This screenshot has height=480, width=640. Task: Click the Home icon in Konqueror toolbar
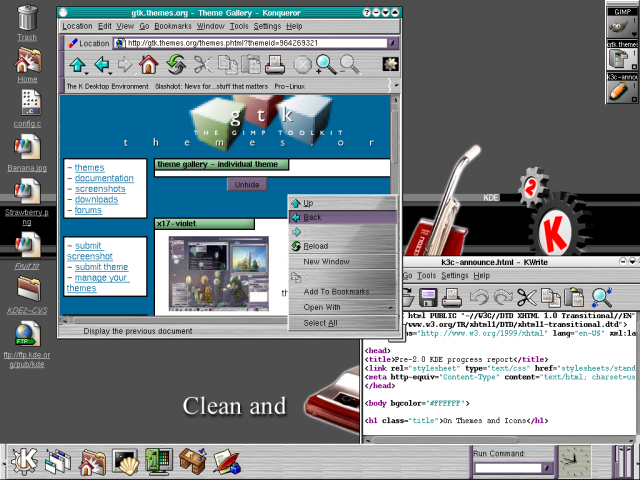[148, 66]
